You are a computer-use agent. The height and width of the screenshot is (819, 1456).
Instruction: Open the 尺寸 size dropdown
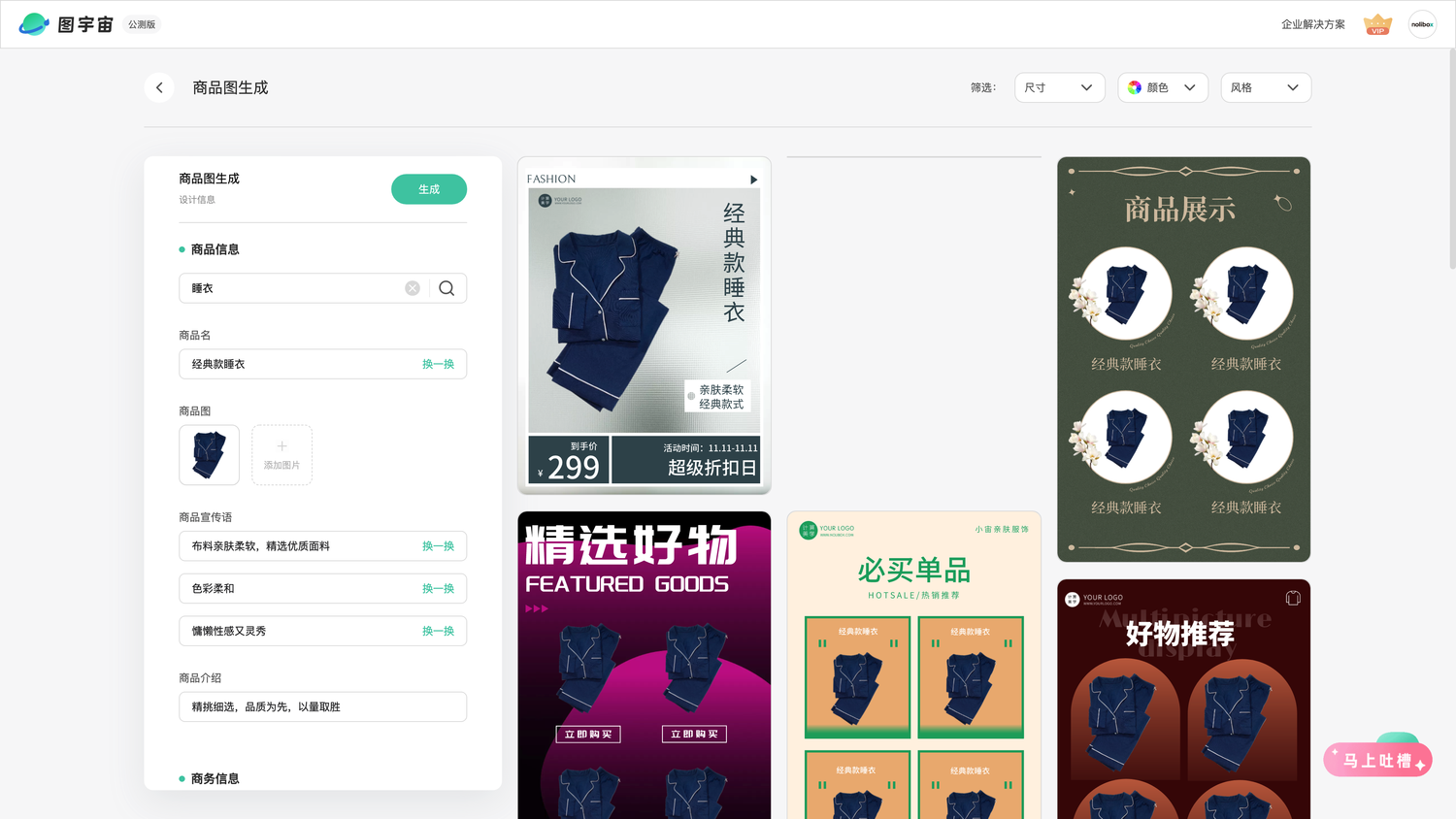click(x=1059, y=87)
